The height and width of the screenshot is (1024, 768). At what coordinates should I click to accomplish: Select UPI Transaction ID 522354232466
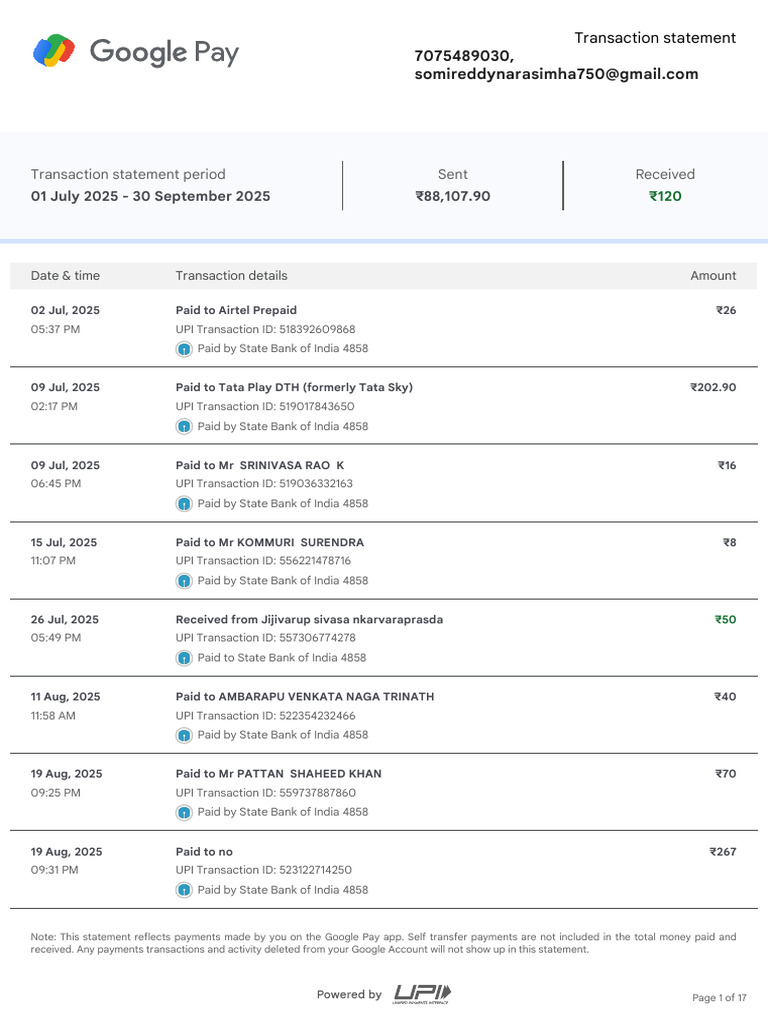pyautogui.click(x=317, y=716)
